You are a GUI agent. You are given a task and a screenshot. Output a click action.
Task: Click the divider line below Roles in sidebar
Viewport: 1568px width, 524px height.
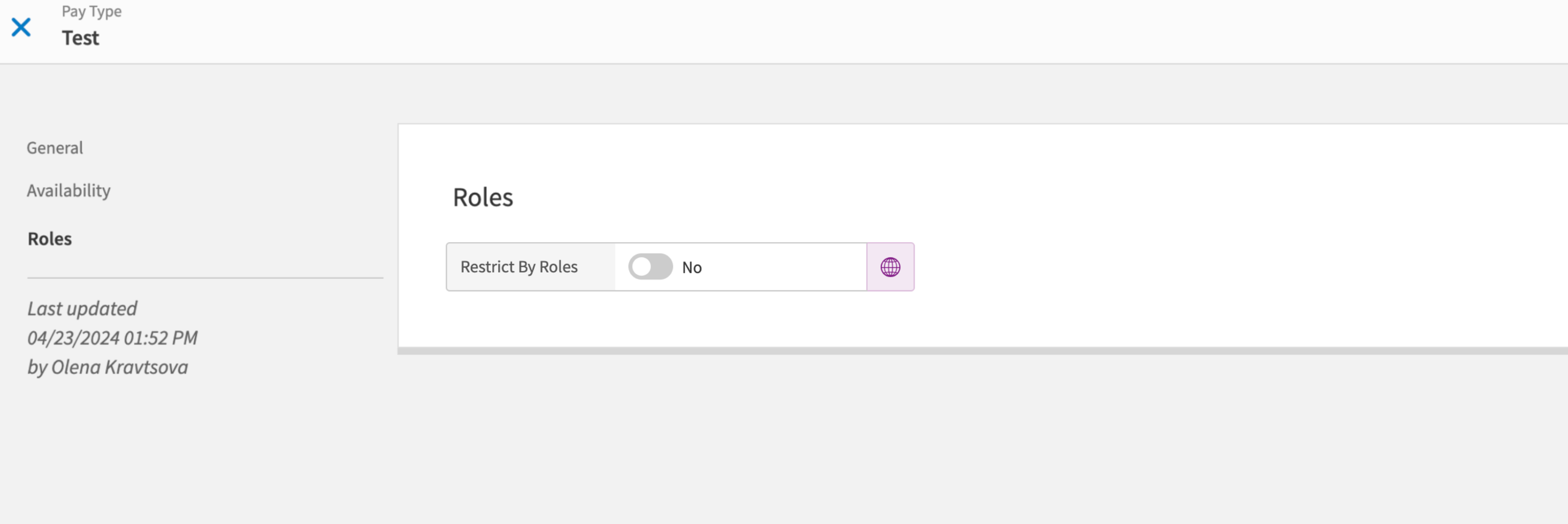tap(205, 277)
